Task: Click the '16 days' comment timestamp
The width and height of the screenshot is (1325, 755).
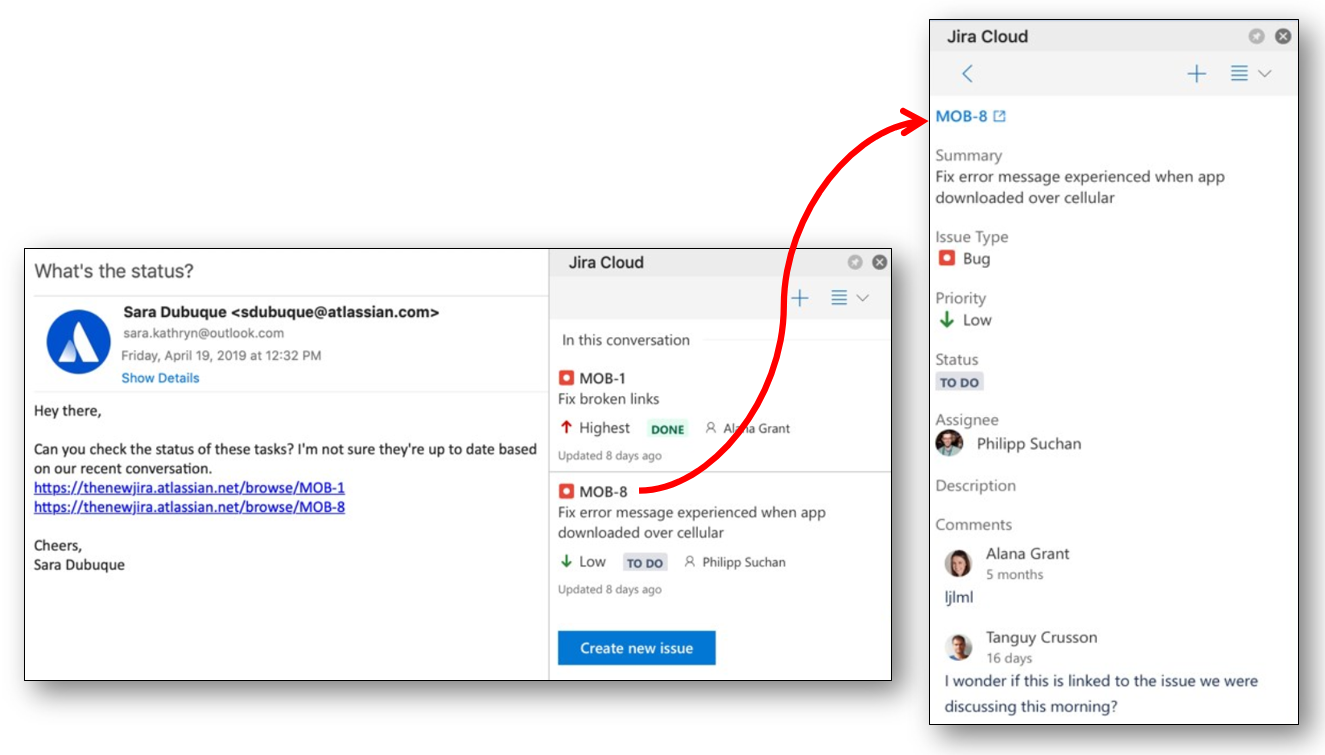Action: [1009, 658]
